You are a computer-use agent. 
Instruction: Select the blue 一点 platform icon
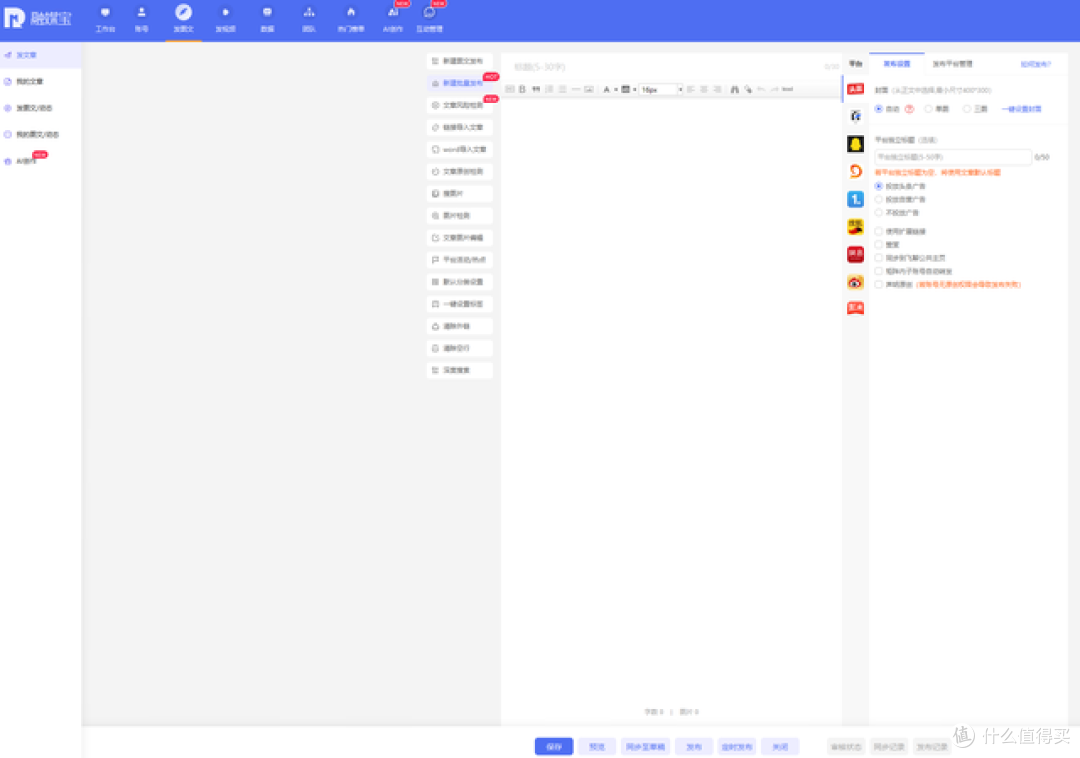click(855, 199)
